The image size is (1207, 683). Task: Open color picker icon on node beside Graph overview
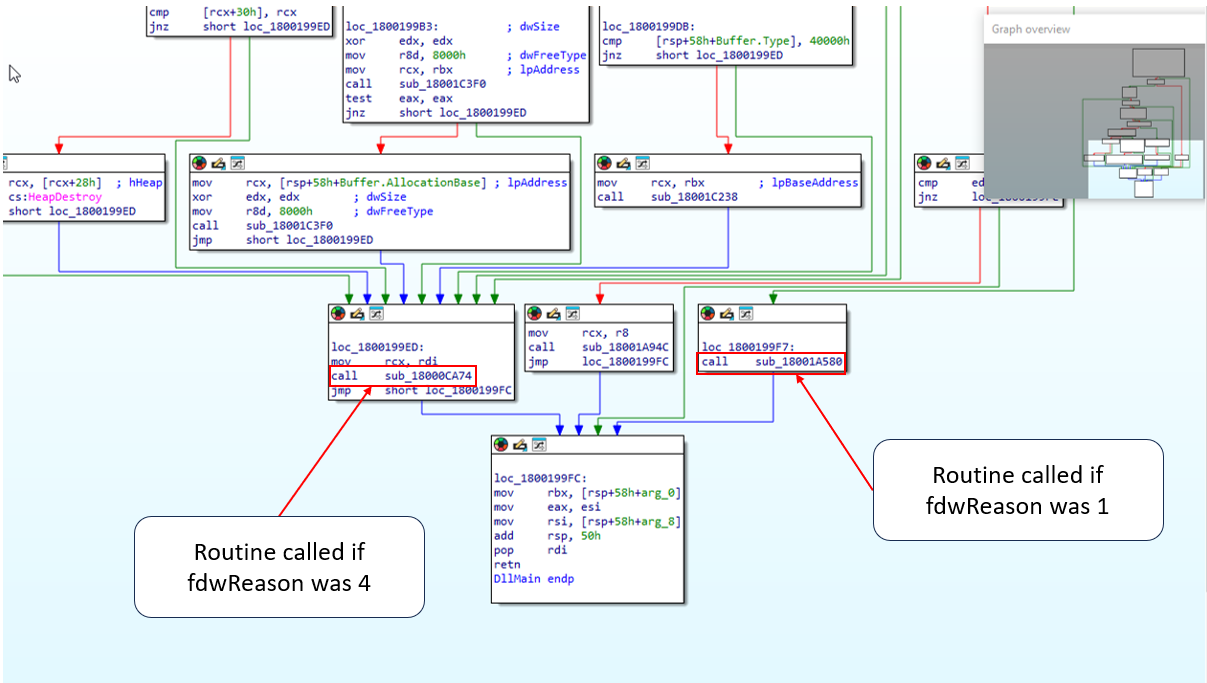tap(926, 163)
